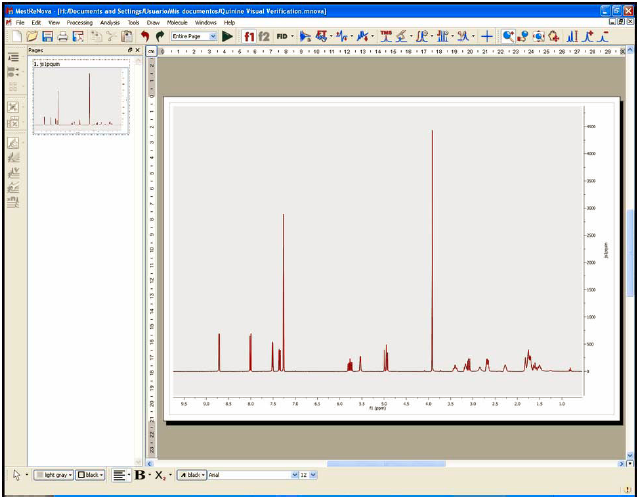The height and width of the screenshot is (498, 641).
Task: Open the light gray fill color selector
Action: point(54,475)
